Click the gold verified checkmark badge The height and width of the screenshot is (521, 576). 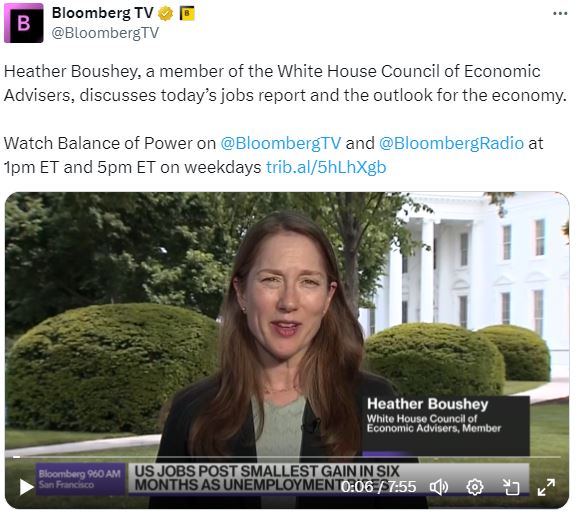tap(166, 14)
